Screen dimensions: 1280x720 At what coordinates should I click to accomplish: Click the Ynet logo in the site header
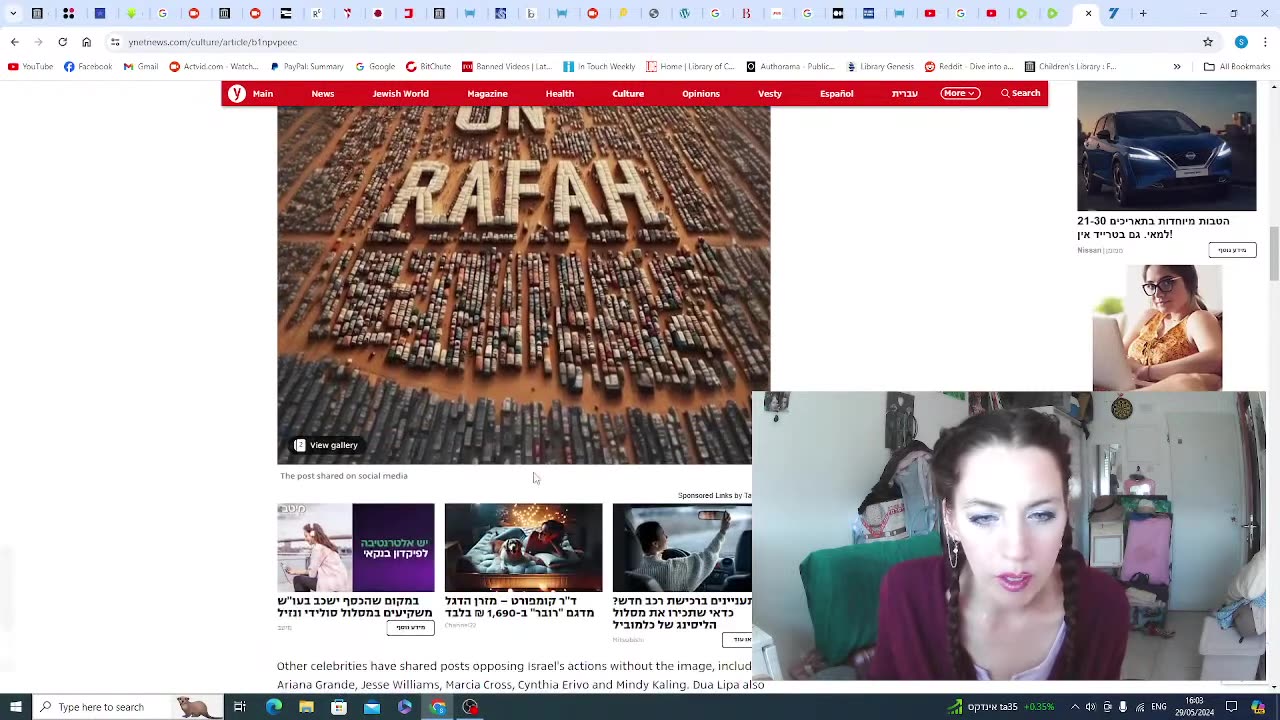tap(237, 93)
